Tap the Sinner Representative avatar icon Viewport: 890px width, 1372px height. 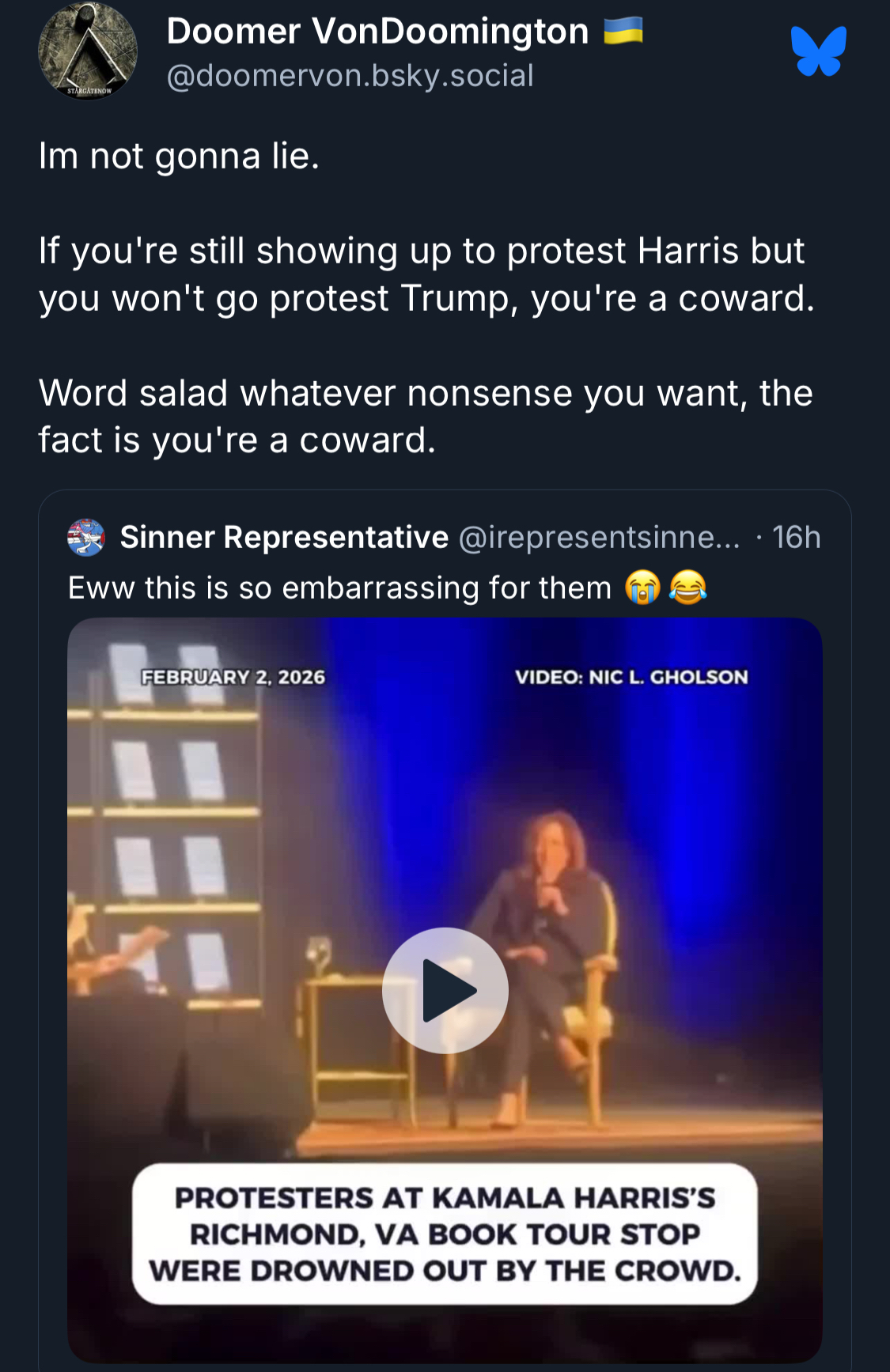point(86,538)
